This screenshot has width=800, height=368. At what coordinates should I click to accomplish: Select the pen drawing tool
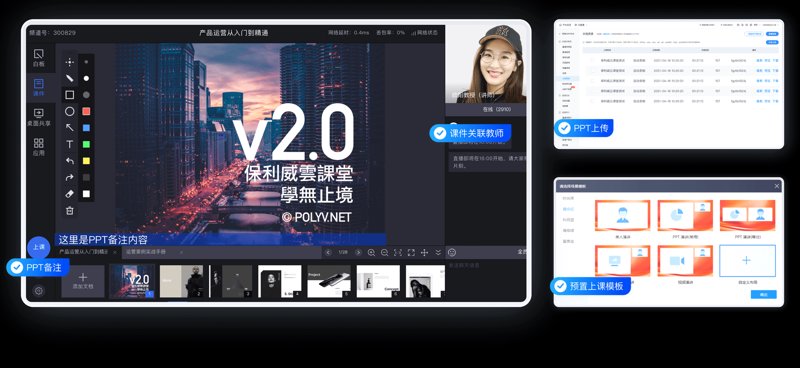click(70, 79)
